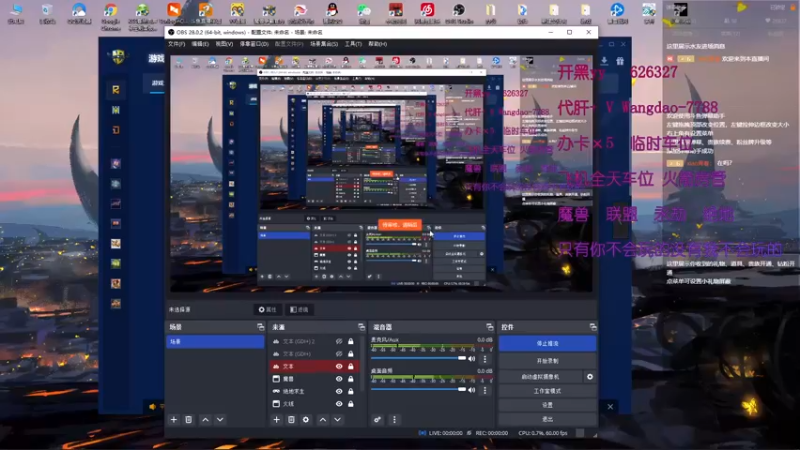Move scene down in the scenes panel
Image resolution: width=800 pixels, height=450 pixels.
220,419
